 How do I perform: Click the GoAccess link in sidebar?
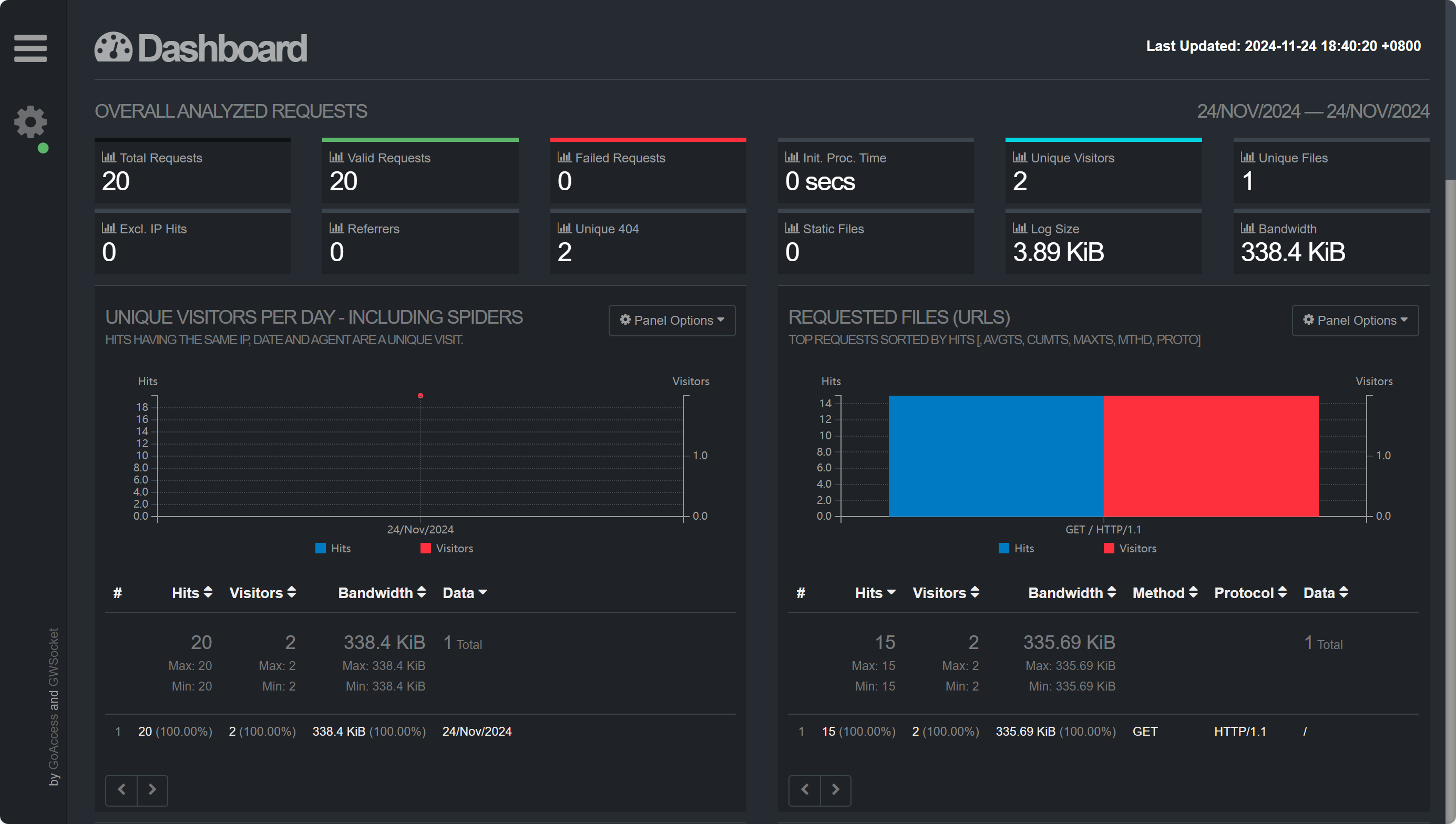tap(54, 741)
